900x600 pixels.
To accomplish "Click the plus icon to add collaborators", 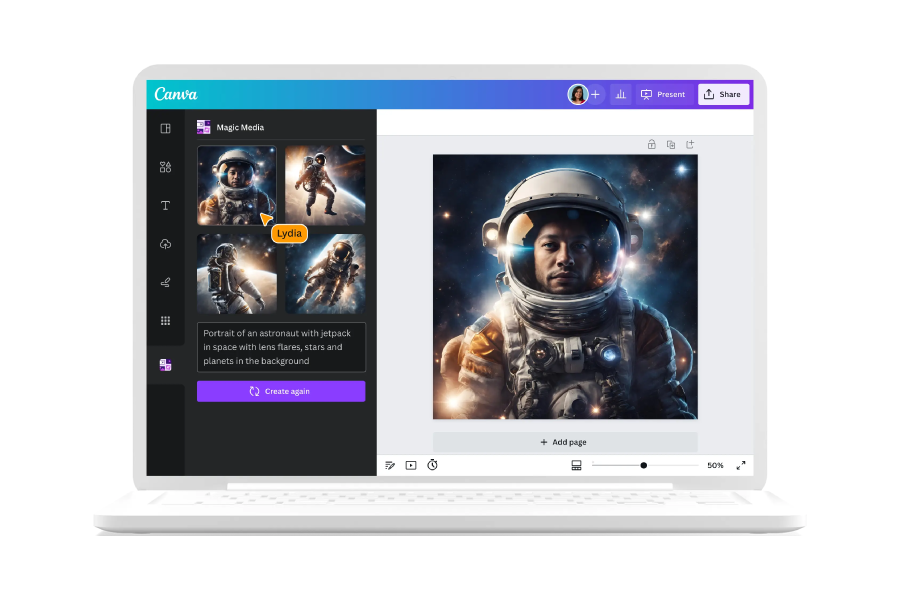I will pos(595,94).
